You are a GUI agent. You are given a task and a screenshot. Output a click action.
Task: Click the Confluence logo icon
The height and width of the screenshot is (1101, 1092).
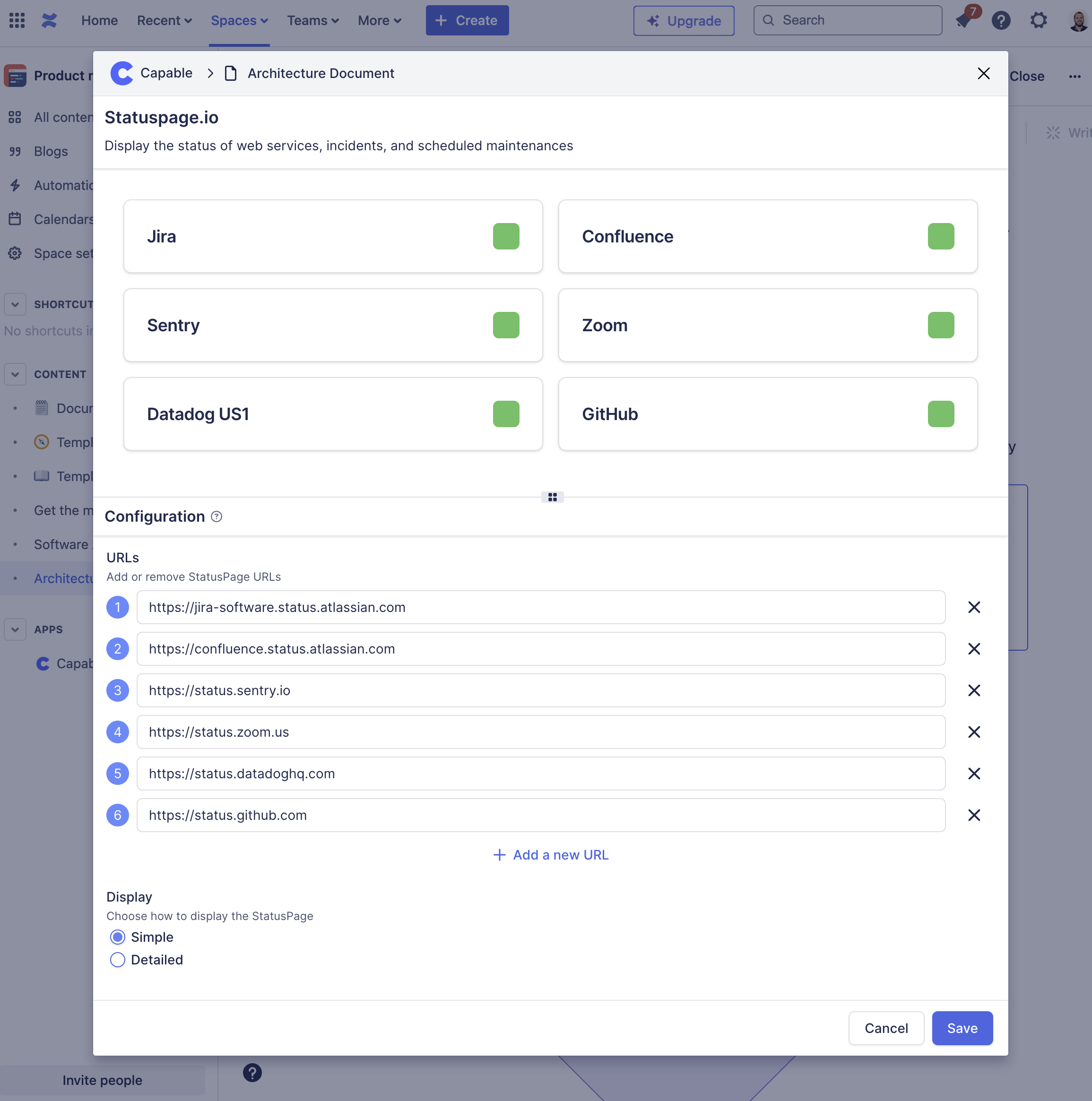click(x=50, y=20)
